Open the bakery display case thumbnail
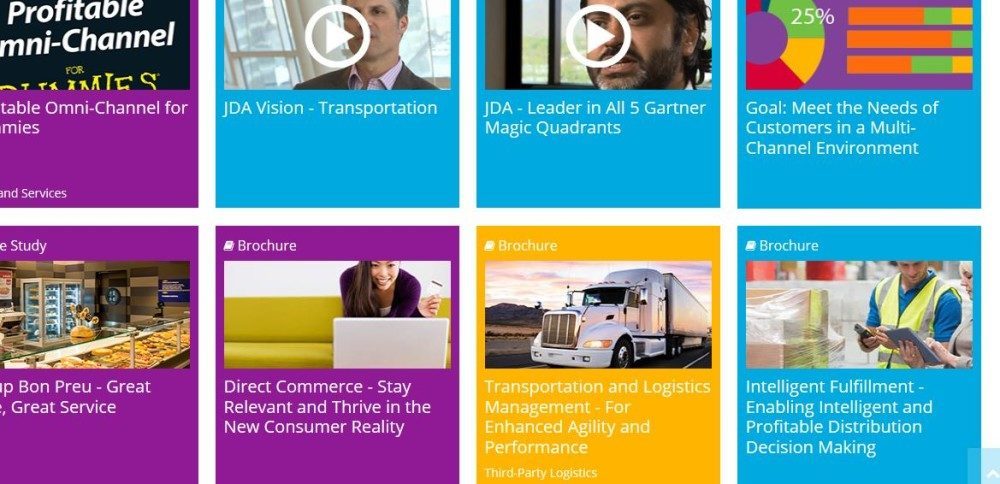Viewport: 1000px width, 484px height. pyautogui.click(x=94, y=314)
